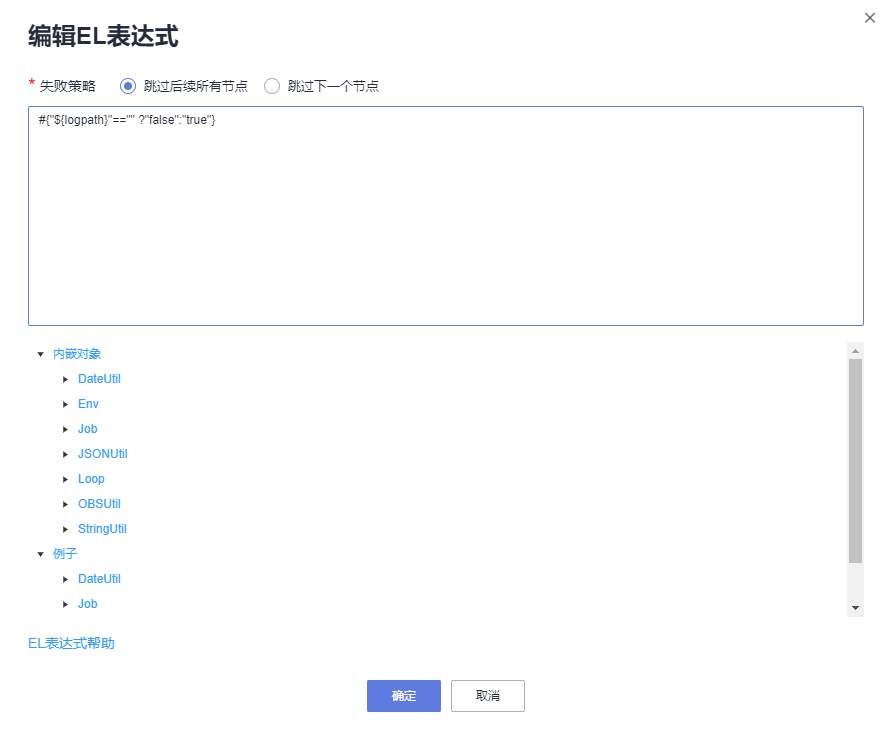
Task: Close the EL expression editor dialog
Action: point(869,18)
